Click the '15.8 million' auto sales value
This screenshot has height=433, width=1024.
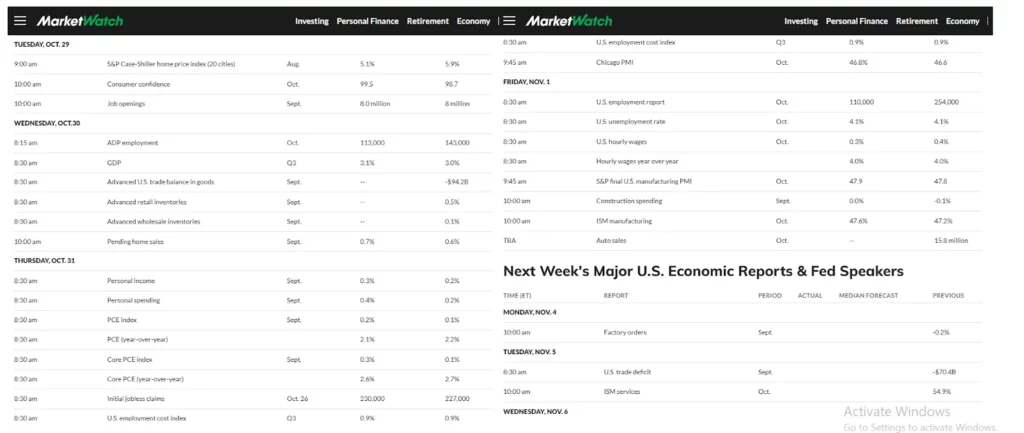tap(951, 240)
